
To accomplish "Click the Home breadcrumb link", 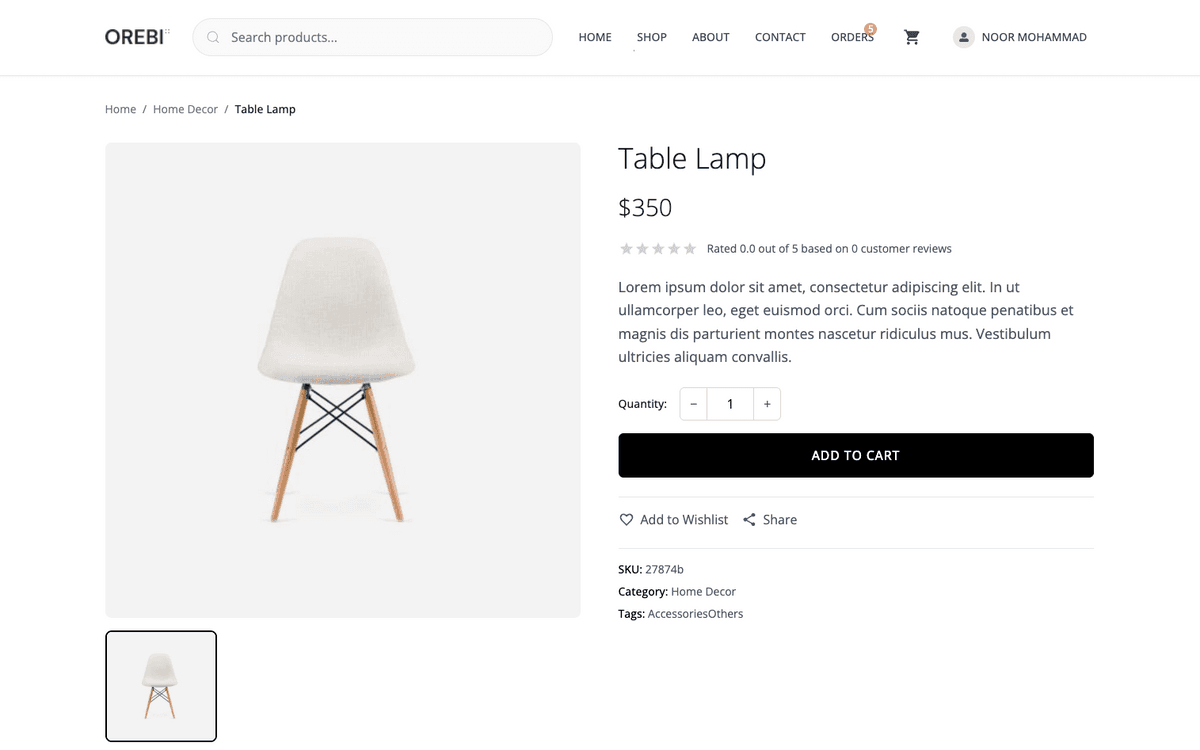I will pyautogui.click(x=120, y=109).
